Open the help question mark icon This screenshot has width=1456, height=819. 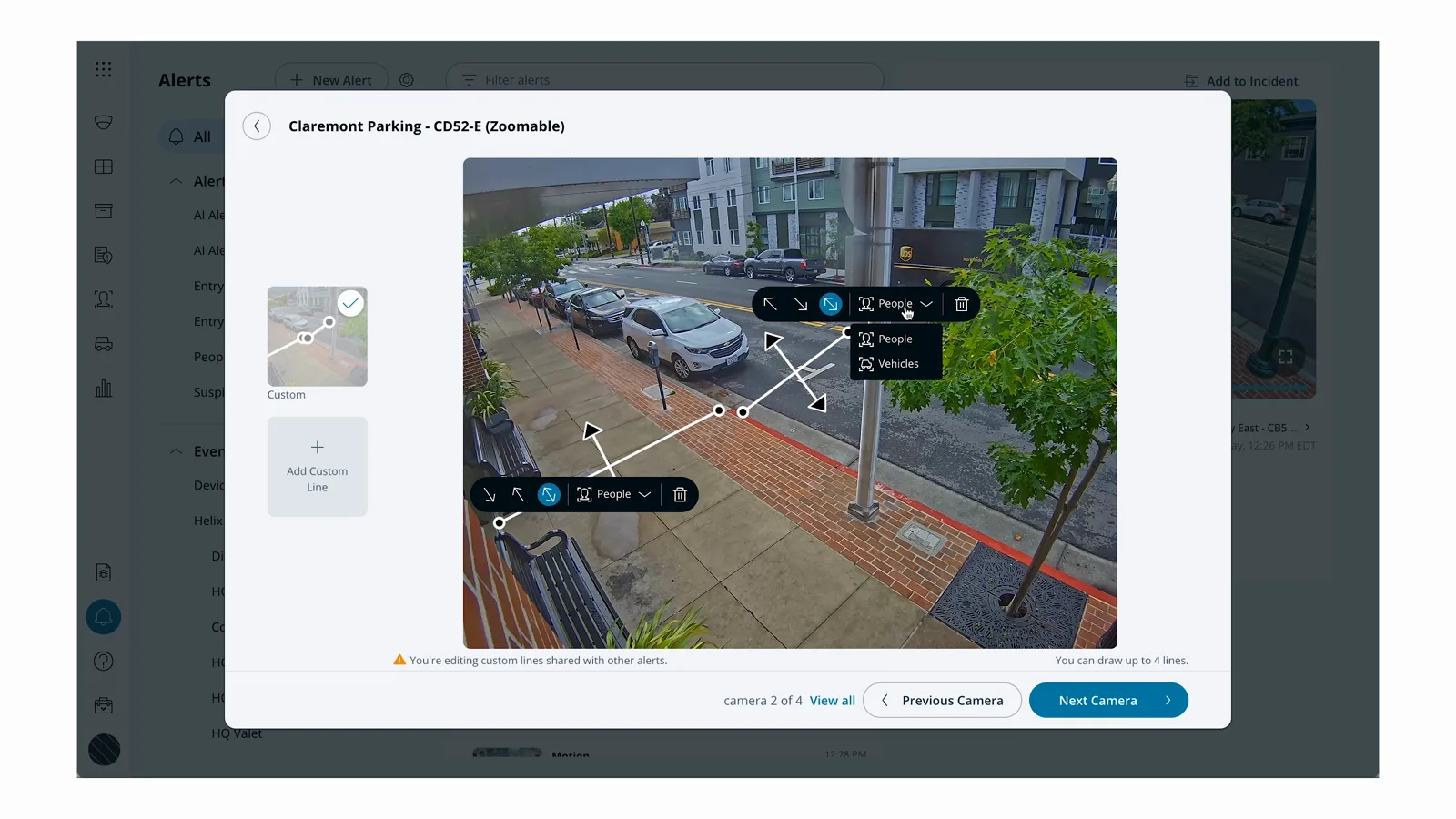pyautogui.click(x=104, y=662)
